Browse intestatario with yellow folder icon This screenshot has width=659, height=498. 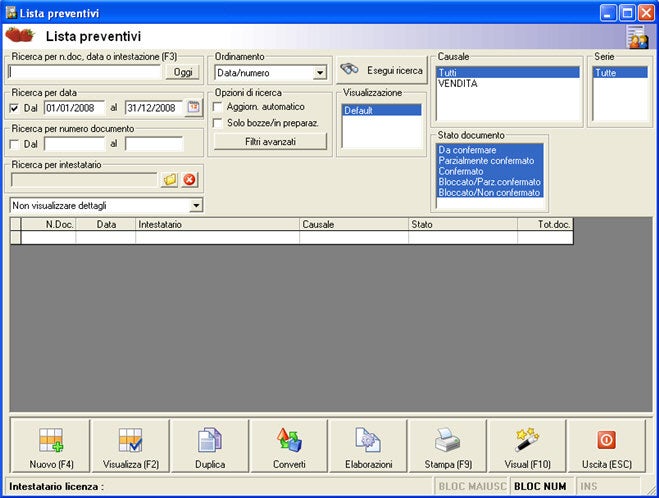pos(170,180)
